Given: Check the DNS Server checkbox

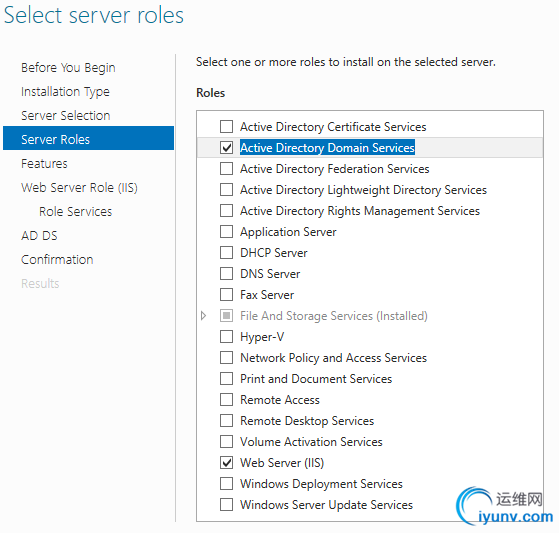Looking at the screenshot, I should [226, 274].
